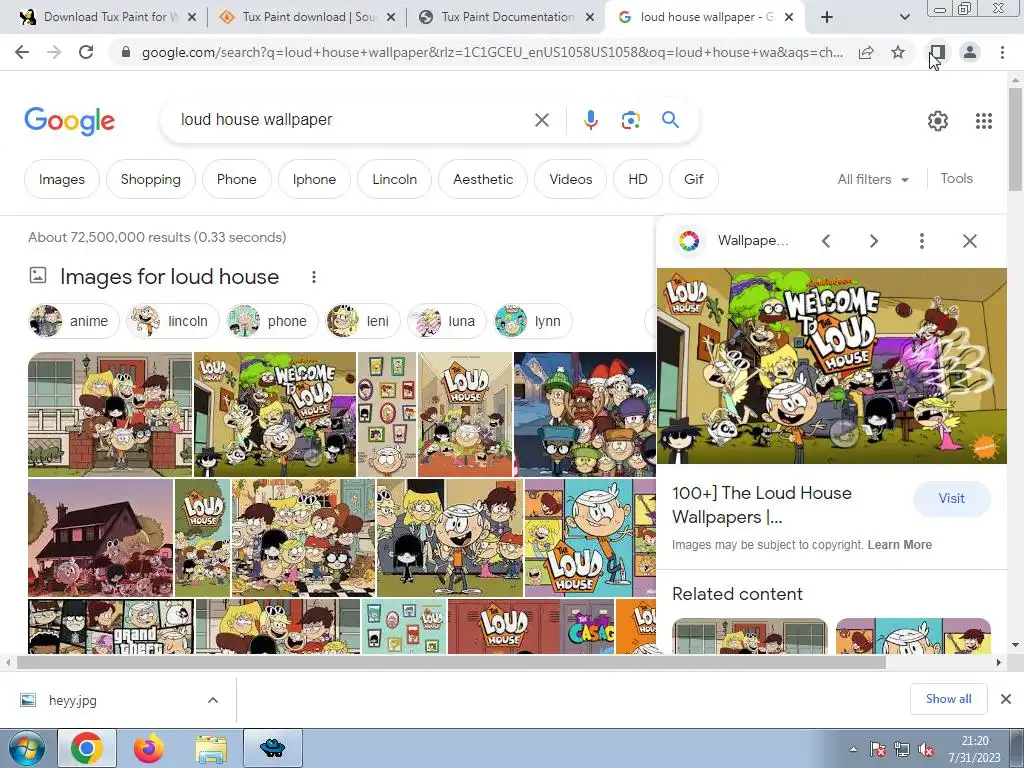Viewport: 1024px width, 768px height.
Task: Open the Learn More copyright link
Action: (x=899, y=545)
